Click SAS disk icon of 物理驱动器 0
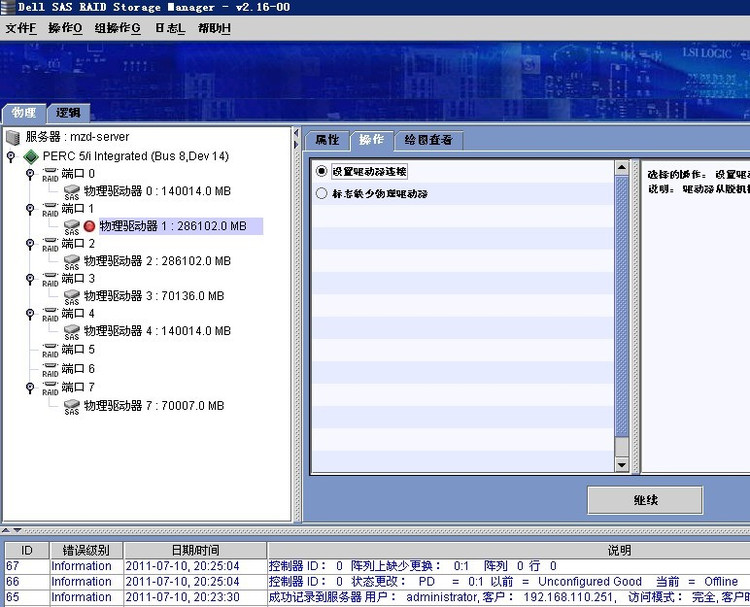Image resolution: width=750 pixels, height=607 pixels. [x=72, y=192]
